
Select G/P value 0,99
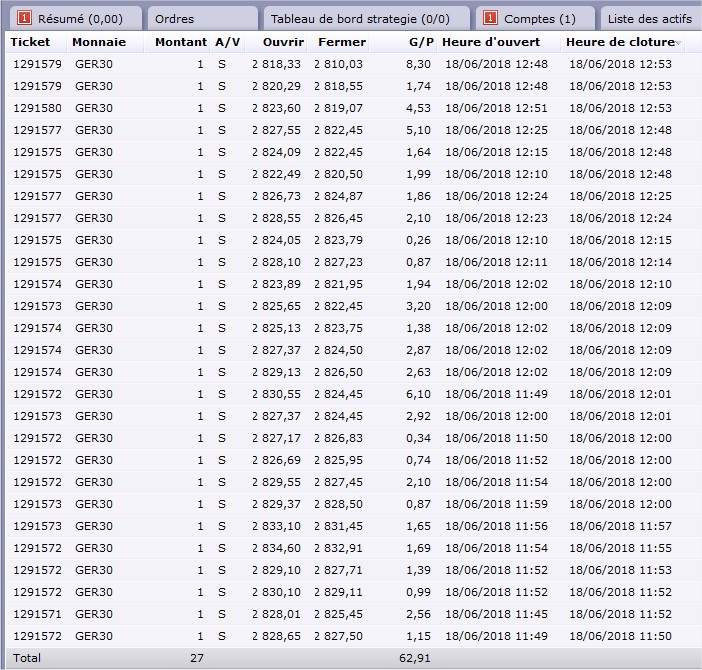point(418,592)
